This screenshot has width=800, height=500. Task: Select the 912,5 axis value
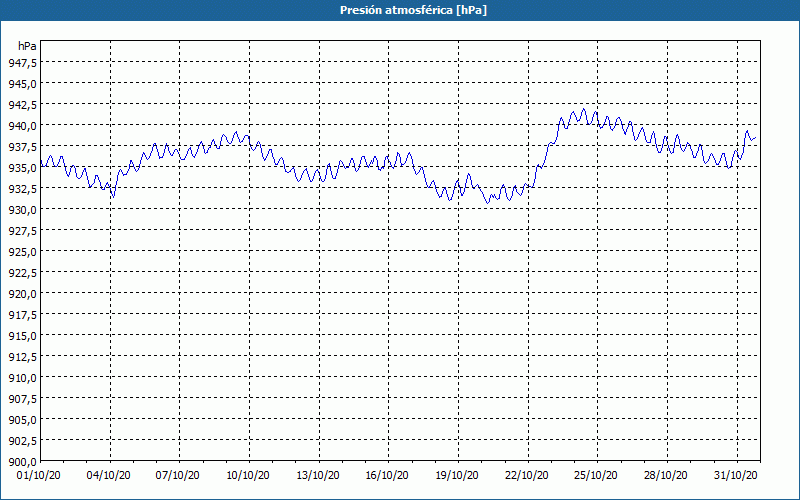tap(22, 357)
